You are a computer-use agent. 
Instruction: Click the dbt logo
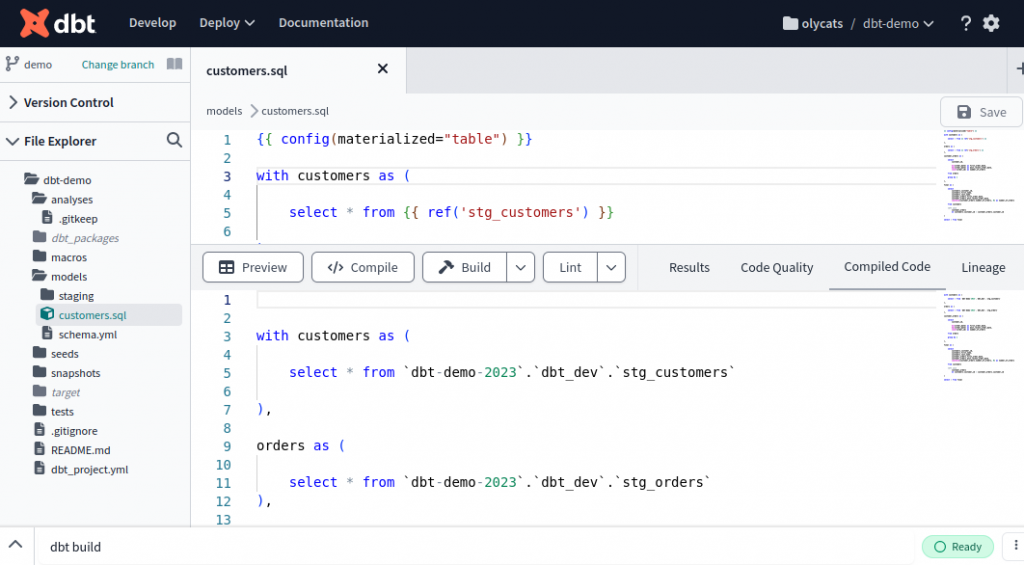coord(57,24)
